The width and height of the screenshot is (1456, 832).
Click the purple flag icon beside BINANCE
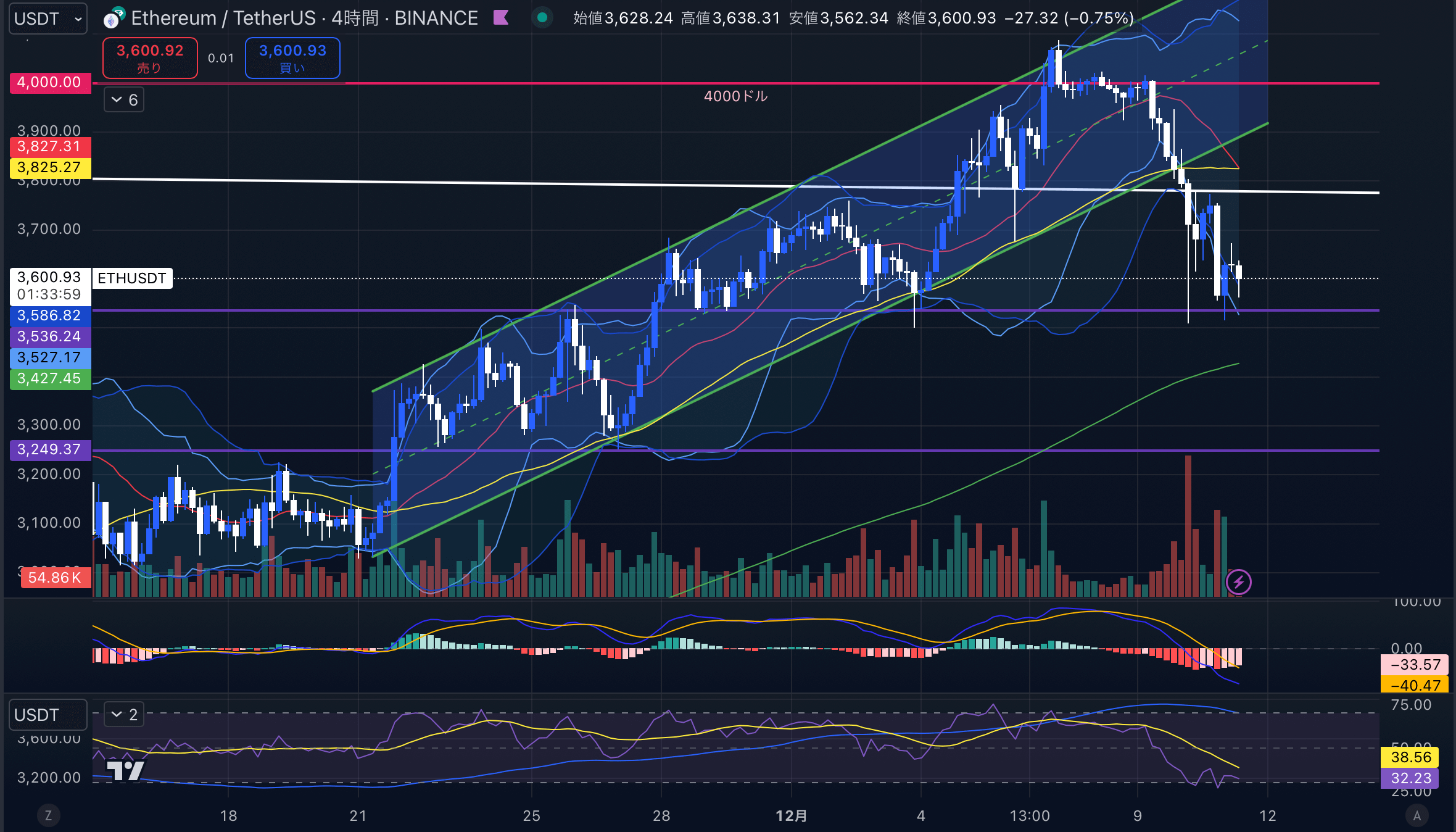(x=501, y=18)
